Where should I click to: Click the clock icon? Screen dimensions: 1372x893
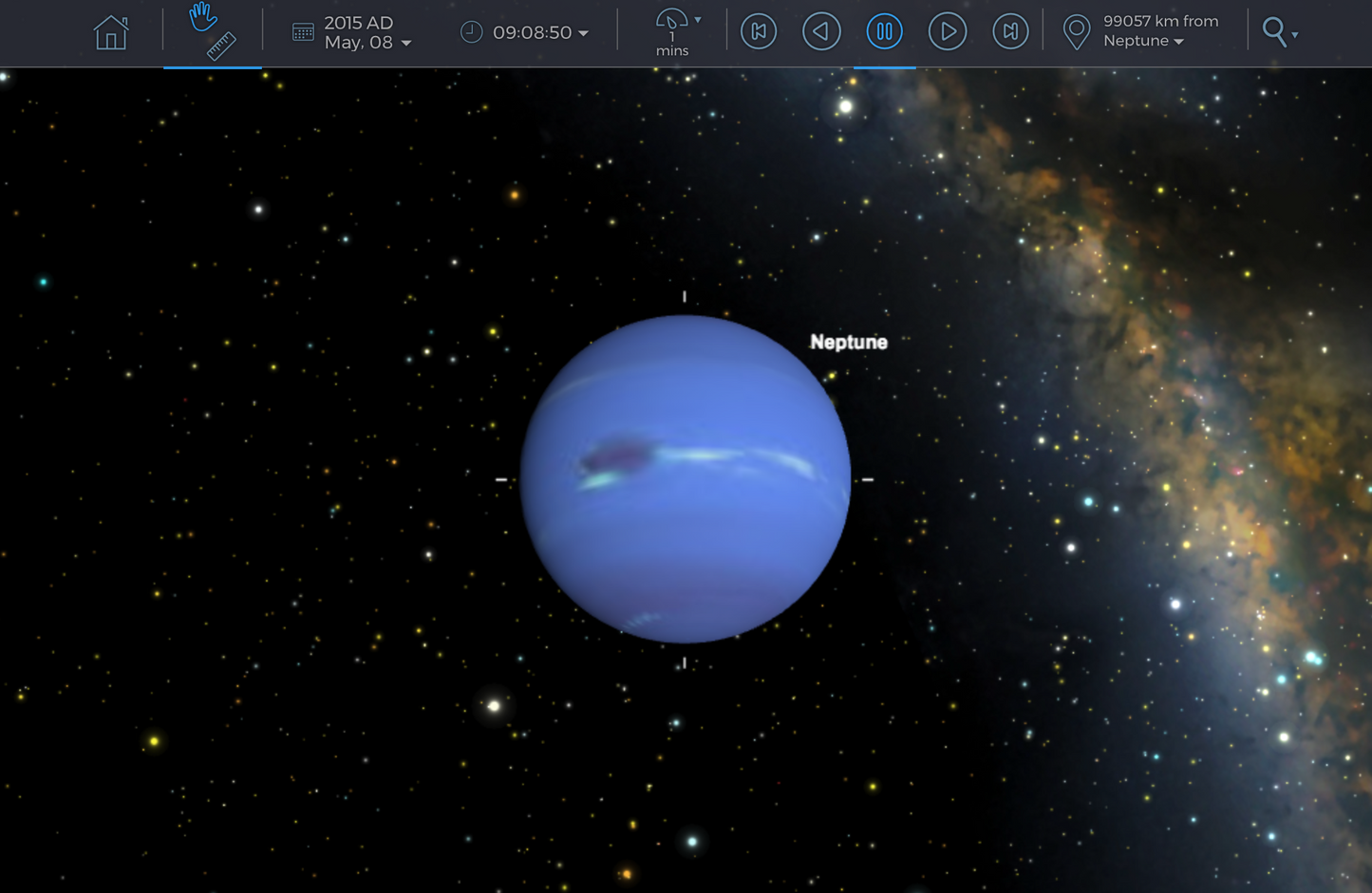(x=472, y=31)
